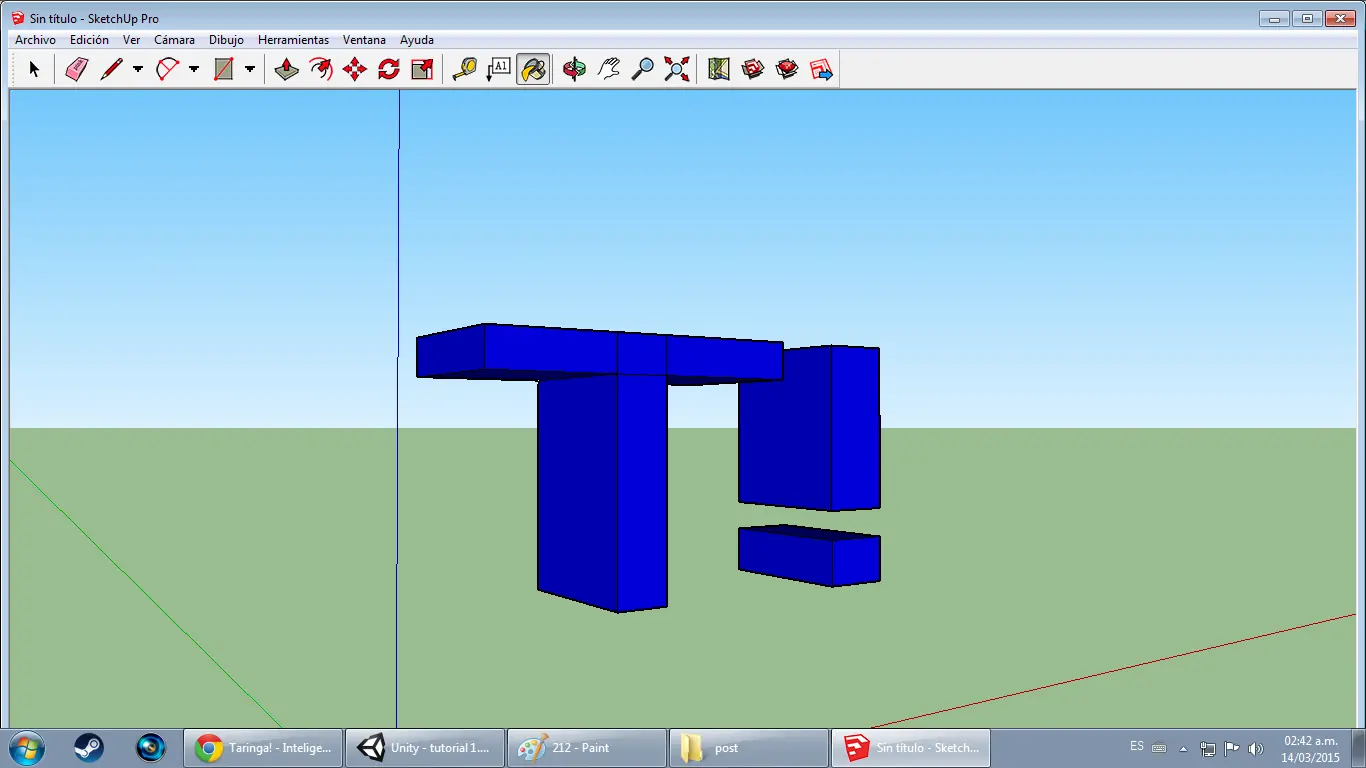The image size is (1366, 768).
Task: Open the Archivo menu
Action: pyautogui.click(x=35, y=40)
